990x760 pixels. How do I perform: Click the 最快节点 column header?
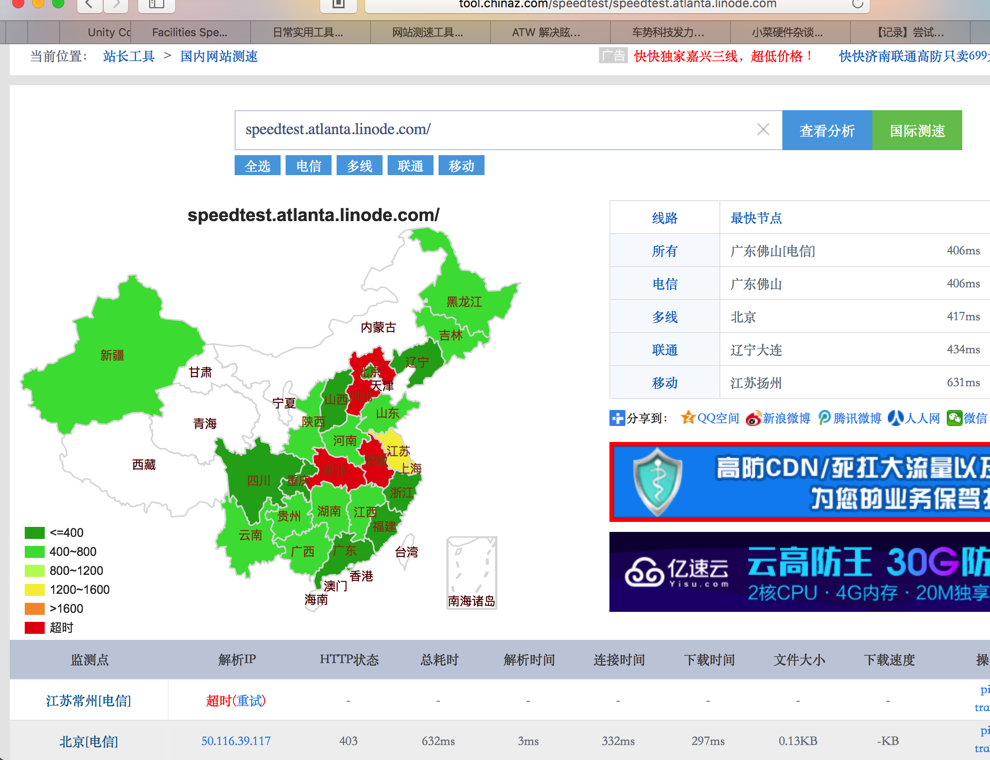756,218
